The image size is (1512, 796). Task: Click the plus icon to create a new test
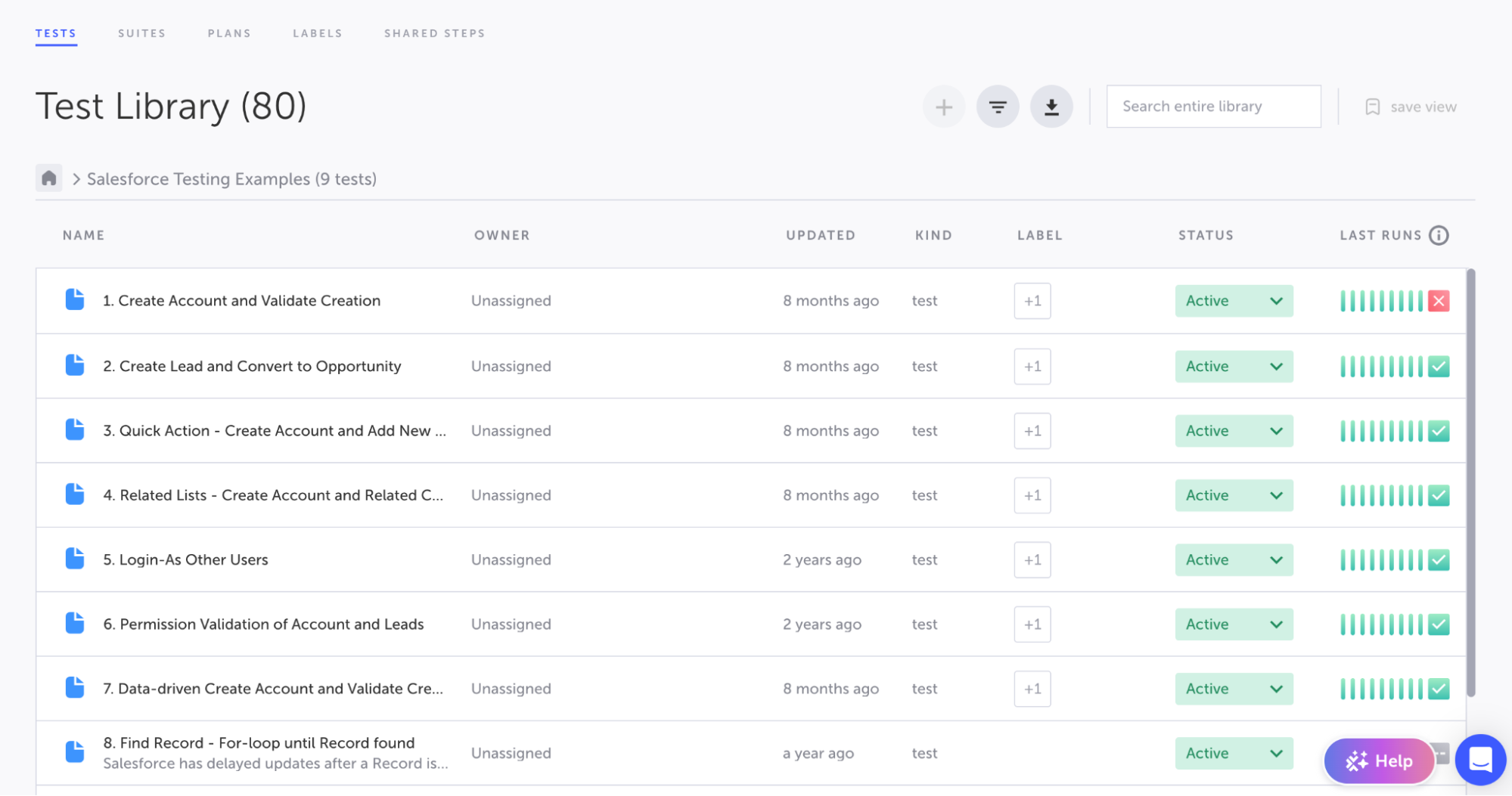[x=943, y=107]
